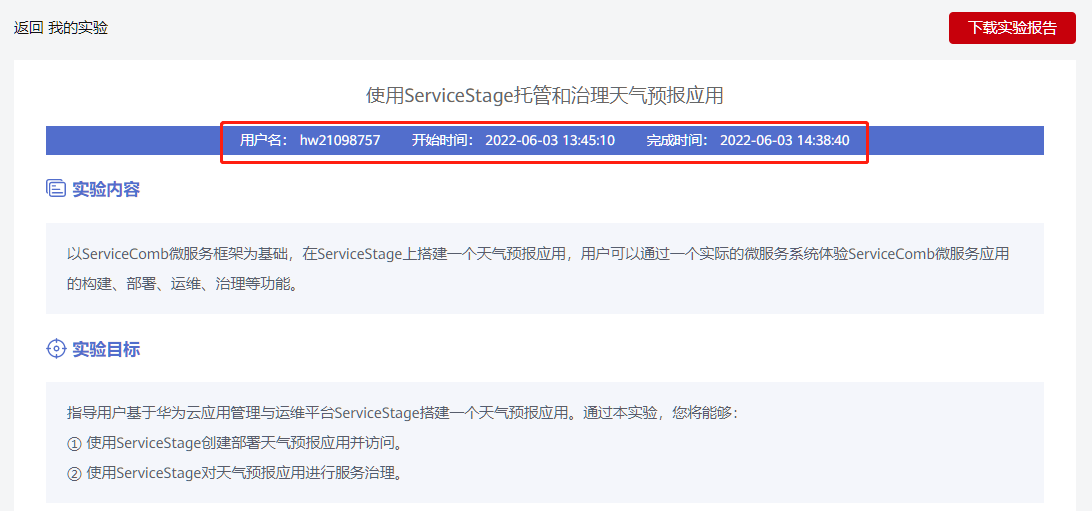Click objective ② 使用ServiceStage对天气预报应用进行服务治理
This screenshot has height=511, width=1092.
coord(235,474)
